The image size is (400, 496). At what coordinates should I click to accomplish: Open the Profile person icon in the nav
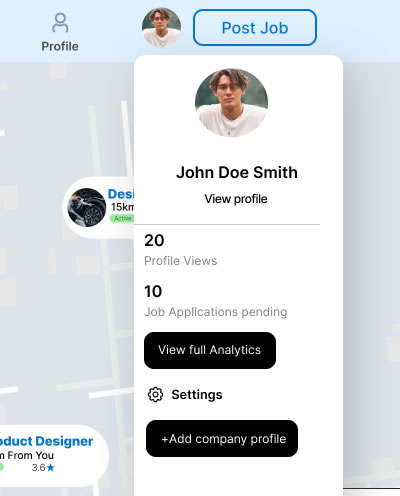point(60,22)
